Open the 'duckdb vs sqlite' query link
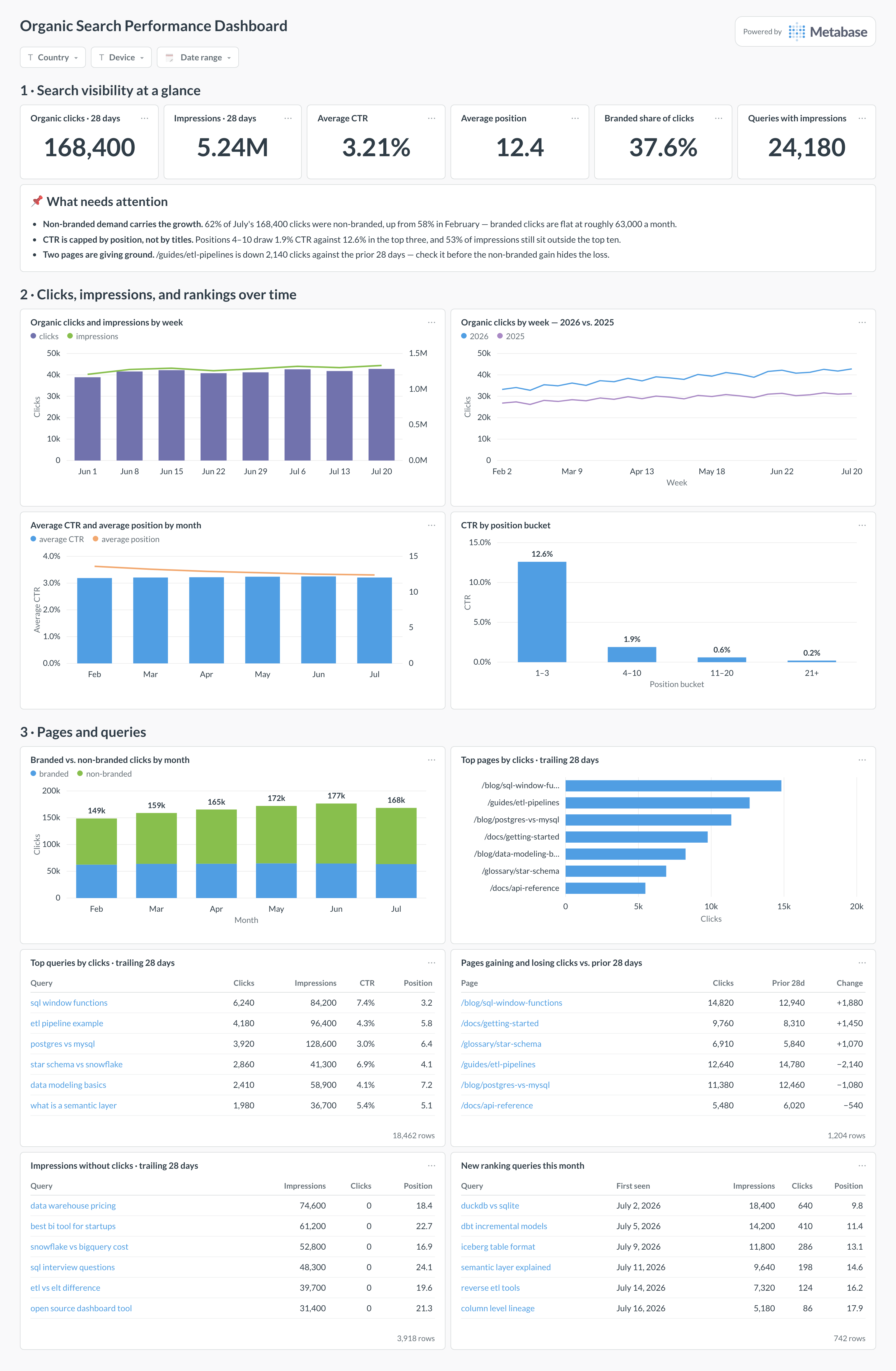Screen dimensions: 896x1371 pyautogui.click(x=490, y=1206)
